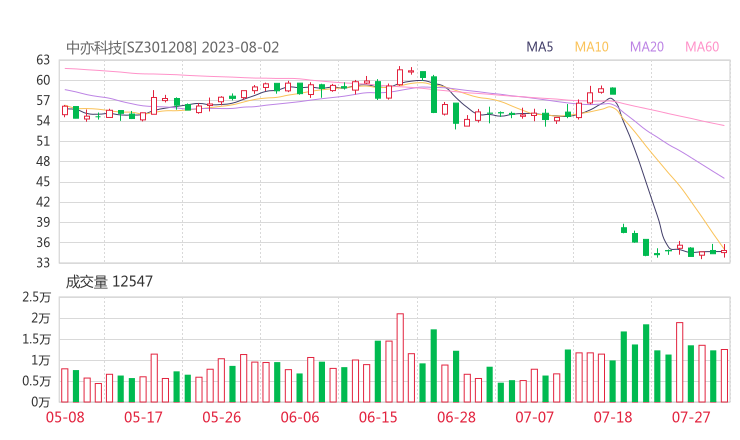
Task: Click the 36 price axis value
Action: click(x=43, y=242)
